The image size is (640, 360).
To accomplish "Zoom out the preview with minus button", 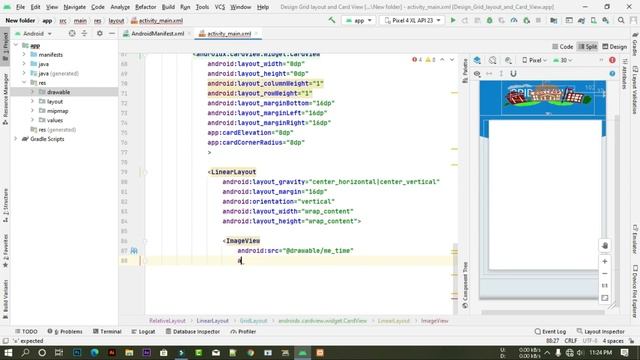I will (605, 273).
